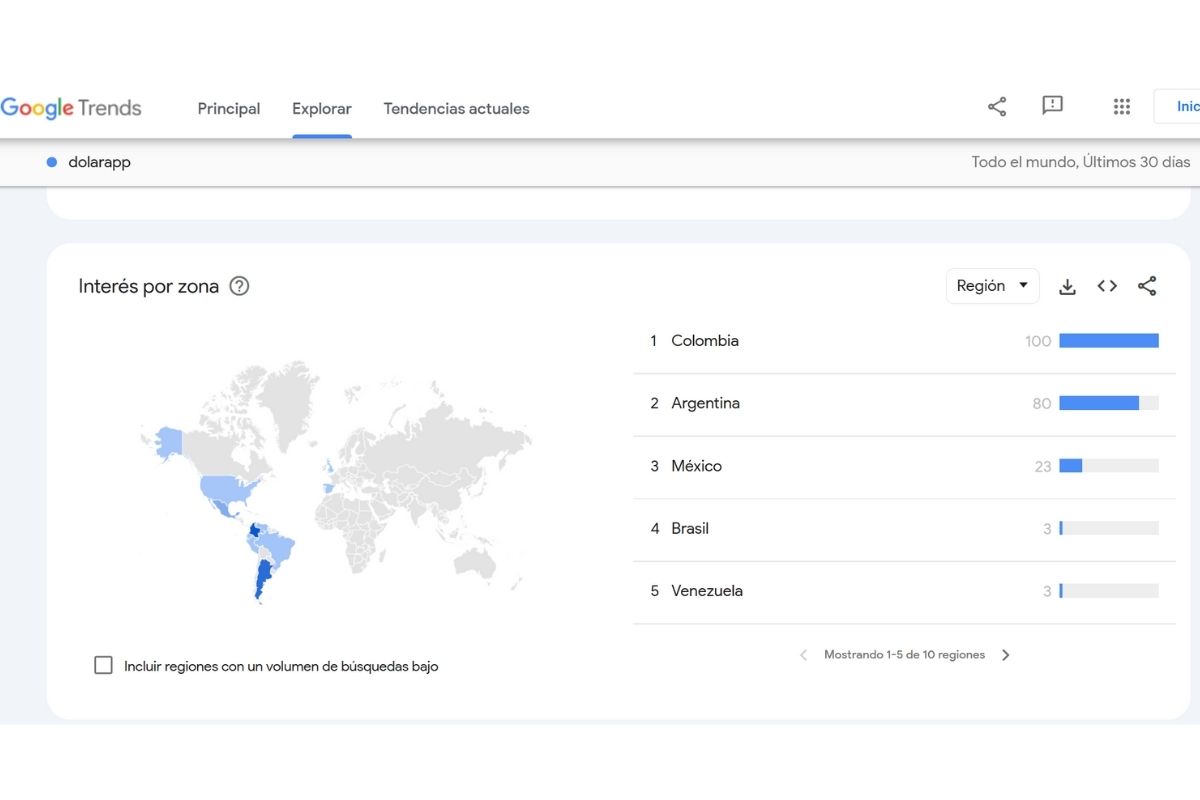Click Argentina on the world map
The width and height of the screenshot is (1200, 800).
[x=263, y=578]
